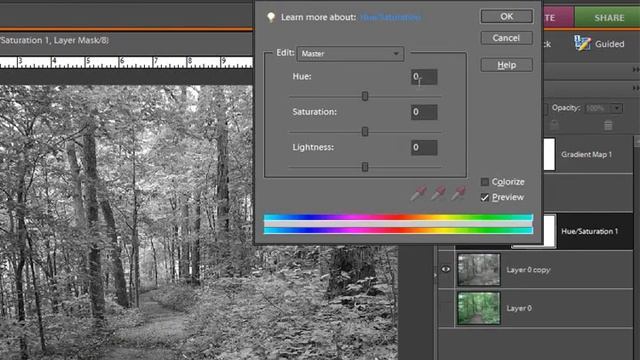Click the Layer 0 copy thumbnail
640x360 pixels.
click(478, 269)
